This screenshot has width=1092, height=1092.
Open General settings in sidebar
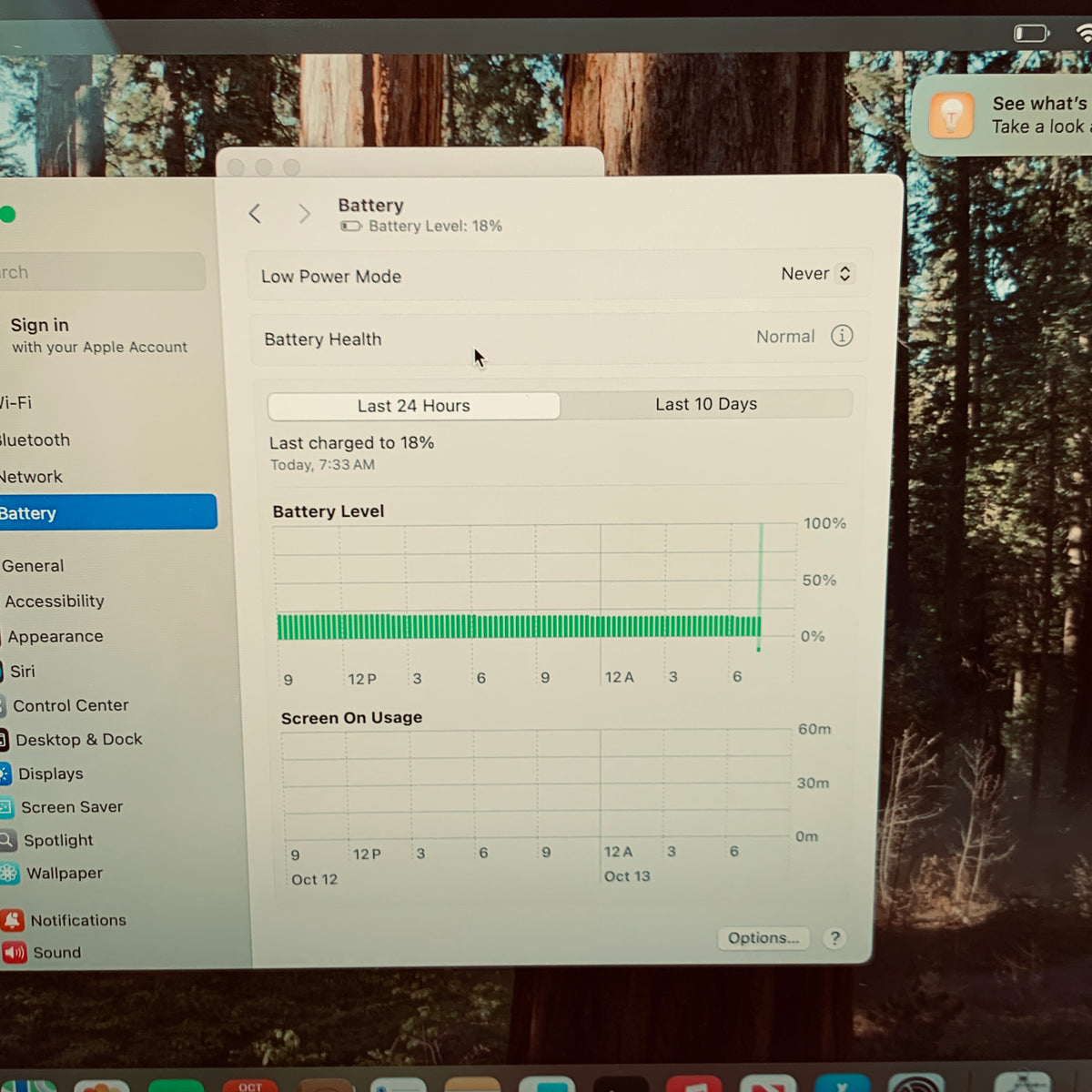[x=33, y=566]
